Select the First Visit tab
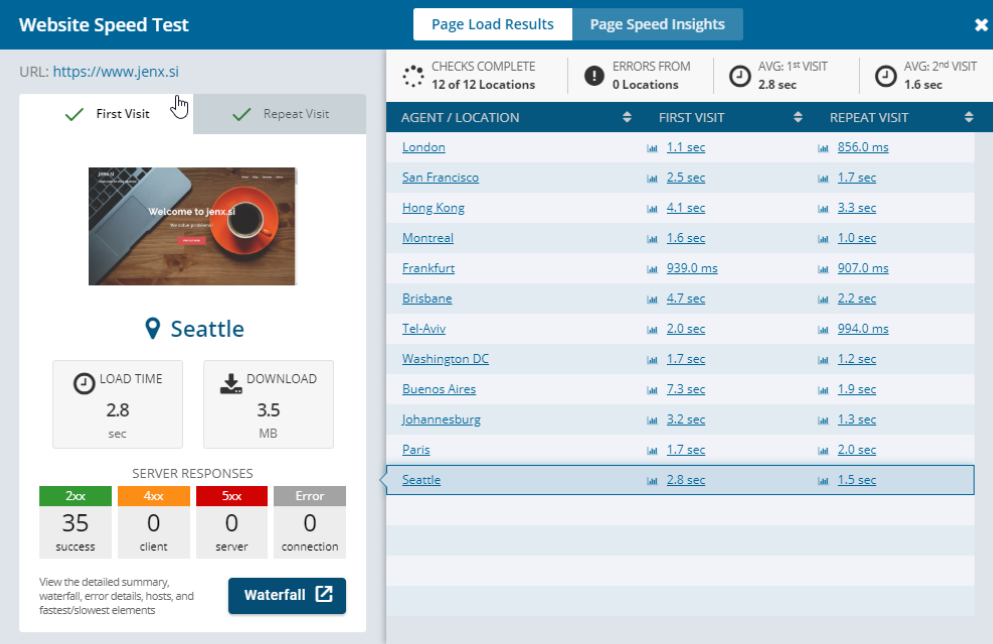Screen dimensions: 993x644 106,114
